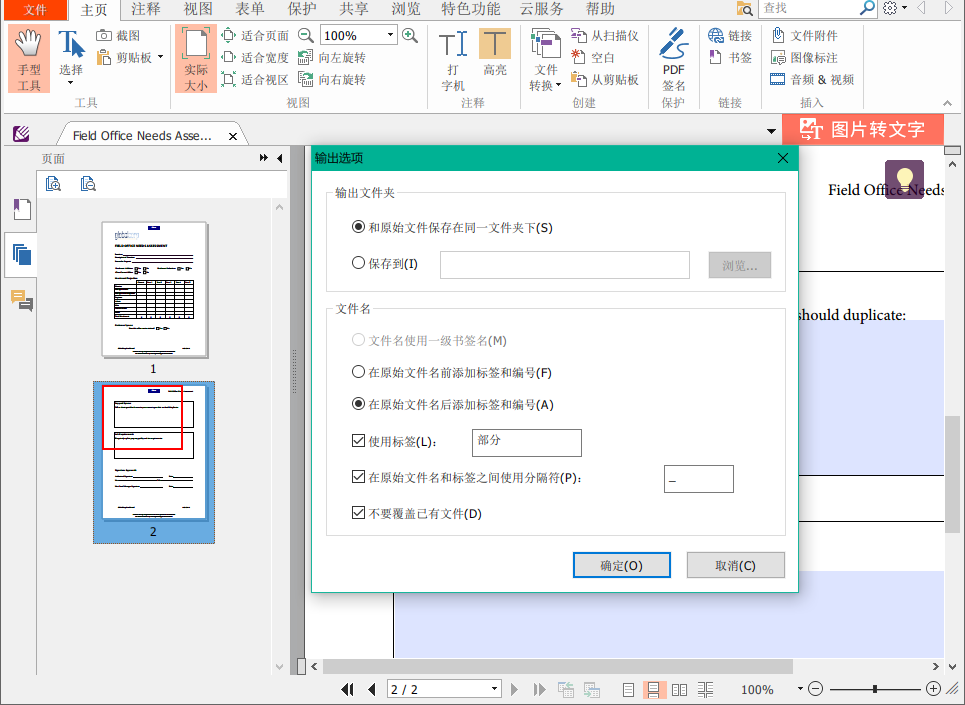
Task: Switch to the Protect (保护) tab
Action: 302,9
